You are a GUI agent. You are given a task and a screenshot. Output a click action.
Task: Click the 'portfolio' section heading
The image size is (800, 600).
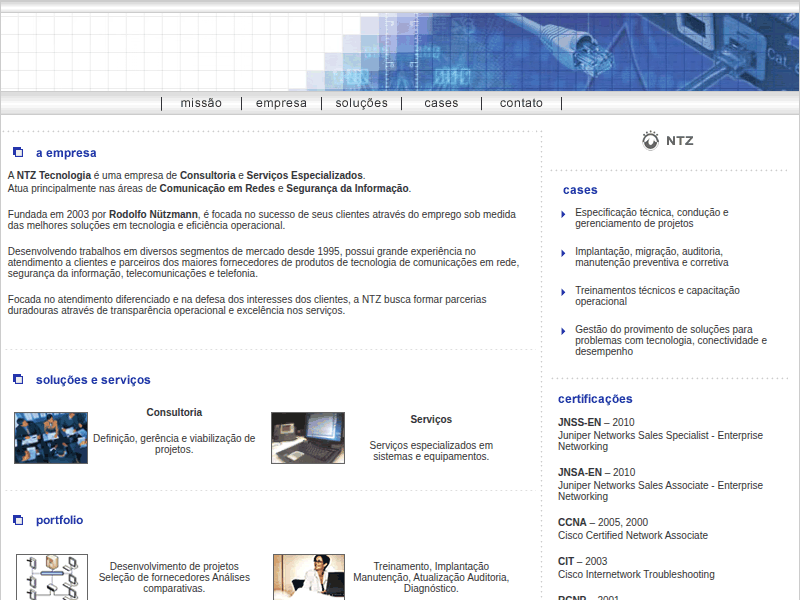(59, 520)
